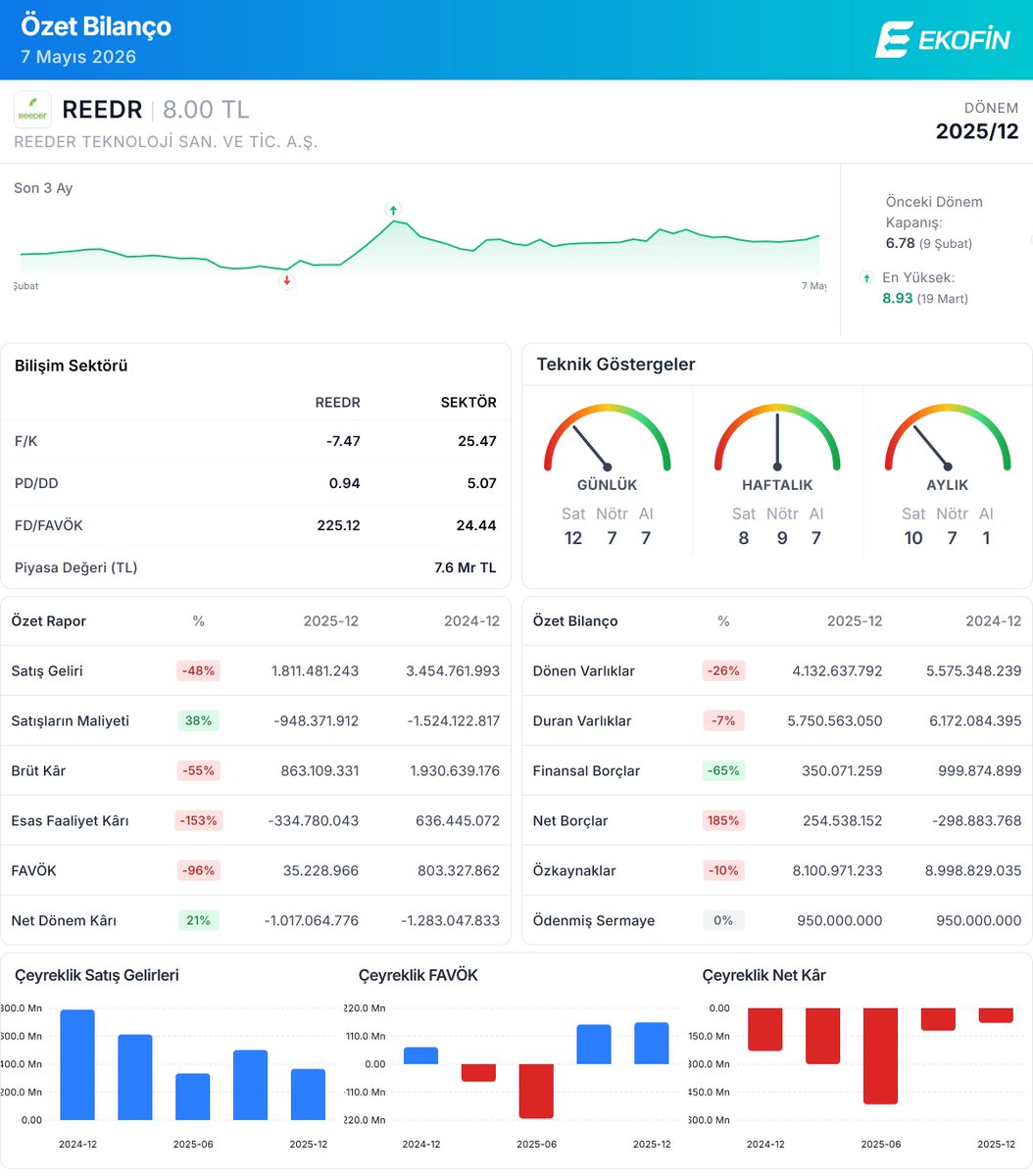
Task: Click the F/K value -7.47
Action: click(x=343, y=441)
